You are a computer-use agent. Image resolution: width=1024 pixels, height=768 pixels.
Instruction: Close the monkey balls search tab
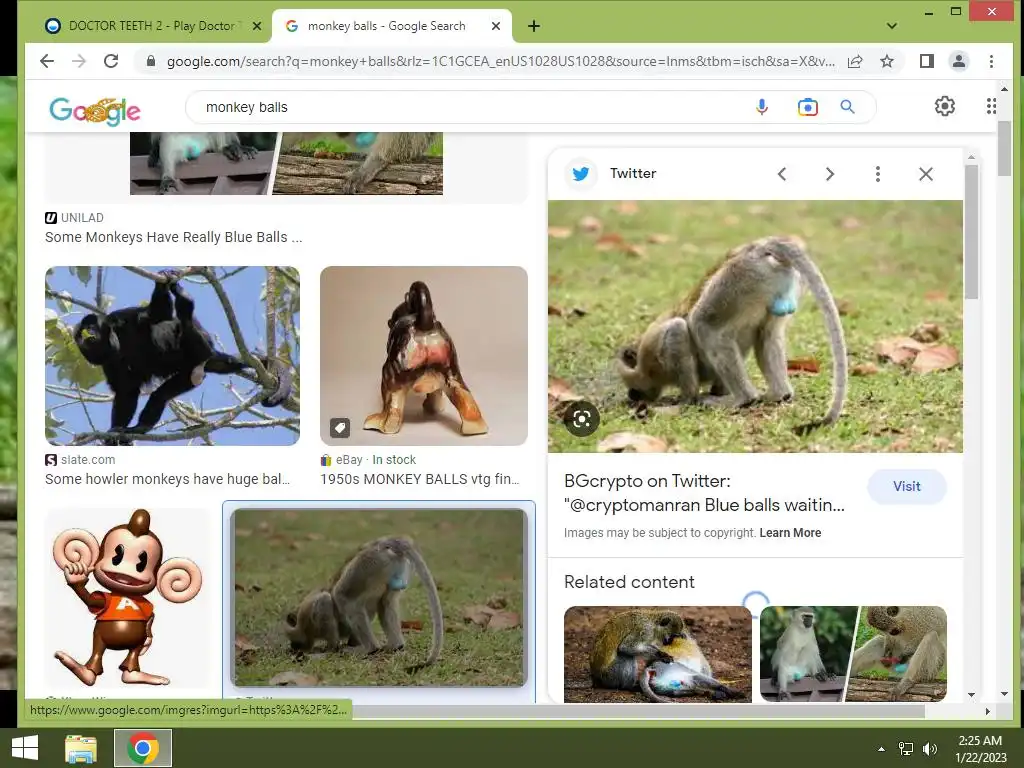[x=496, y=26]
